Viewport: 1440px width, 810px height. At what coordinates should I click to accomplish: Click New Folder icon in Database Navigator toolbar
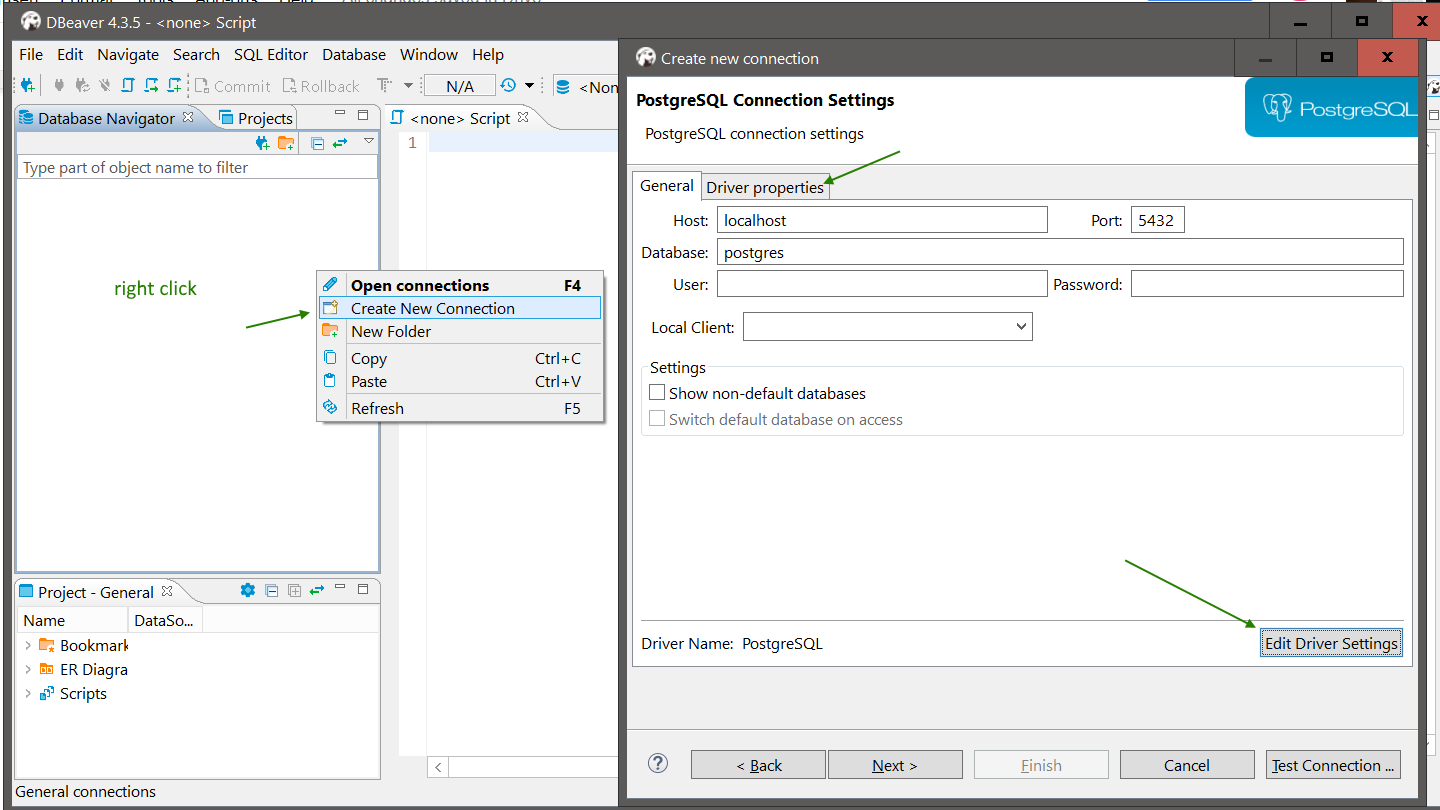pyautogui.click(x=285, y=143)
